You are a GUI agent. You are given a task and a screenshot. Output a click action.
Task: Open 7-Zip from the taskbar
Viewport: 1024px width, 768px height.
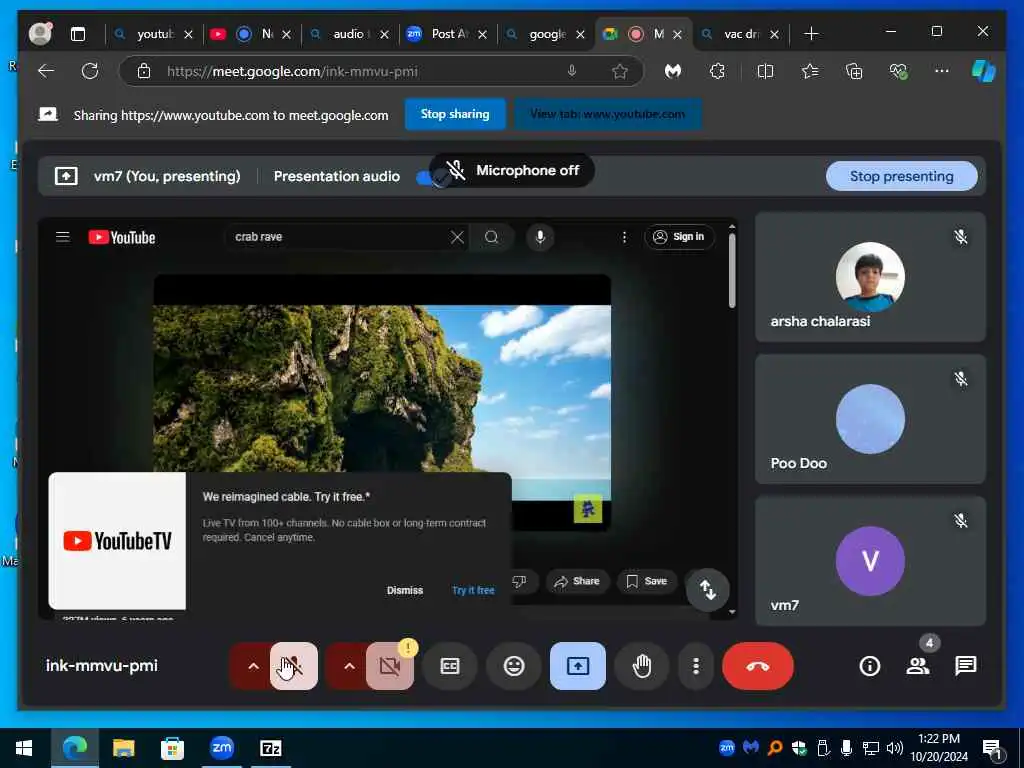270,748
